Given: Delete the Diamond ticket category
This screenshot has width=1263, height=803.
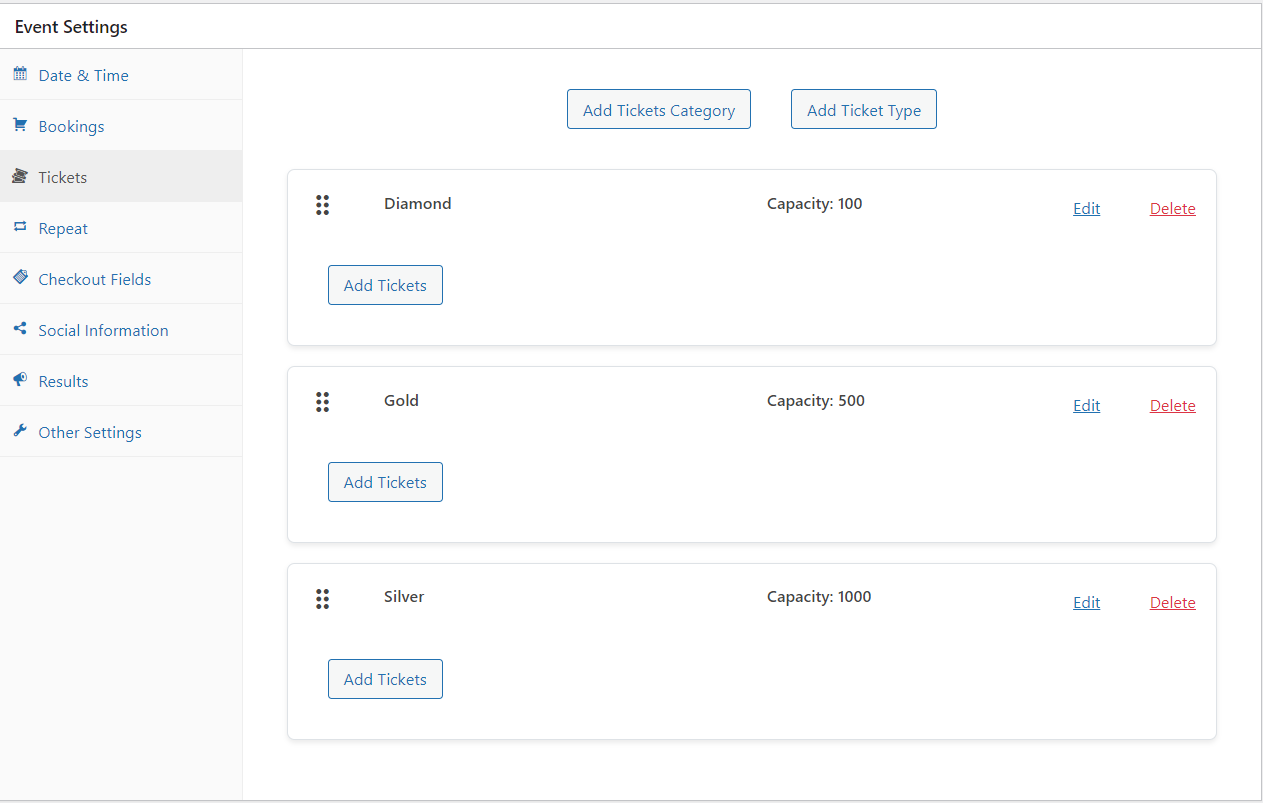Looking at the screenshot, I should pos(1172,208).
